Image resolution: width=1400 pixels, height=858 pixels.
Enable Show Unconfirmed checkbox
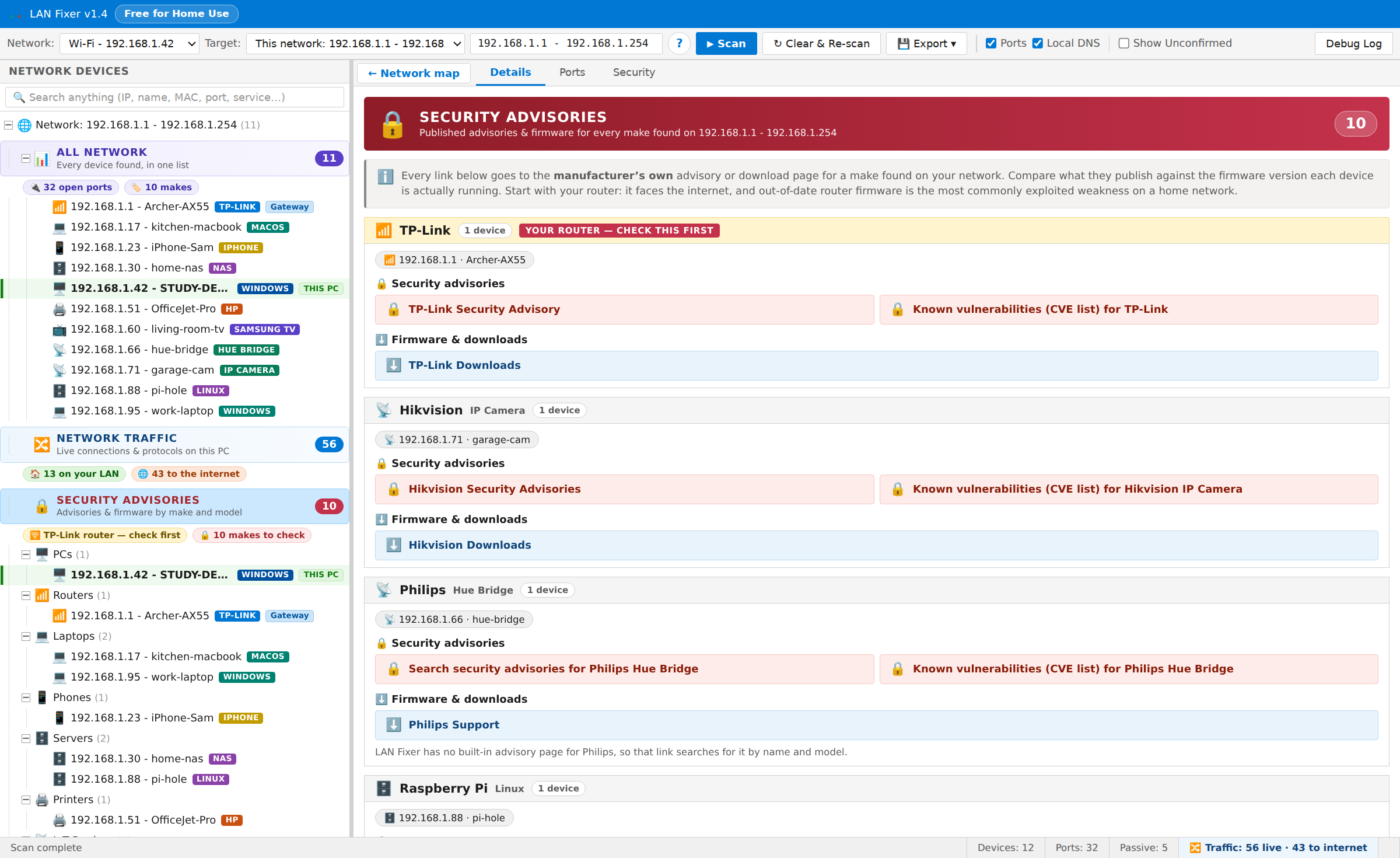[1124, 43]
